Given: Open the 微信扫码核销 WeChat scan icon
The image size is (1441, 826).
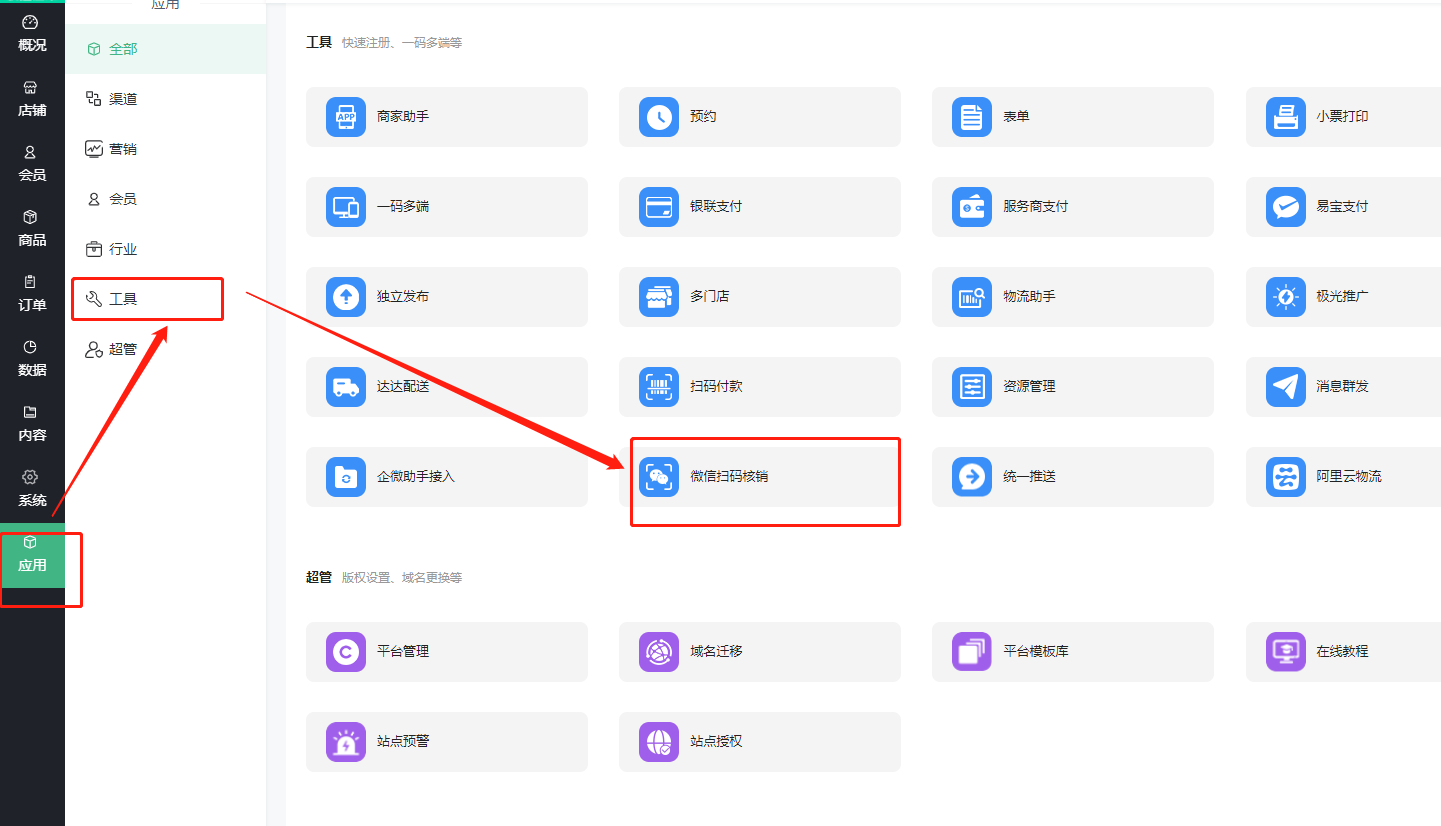Looking at the screenshot, I should [659, 477].
